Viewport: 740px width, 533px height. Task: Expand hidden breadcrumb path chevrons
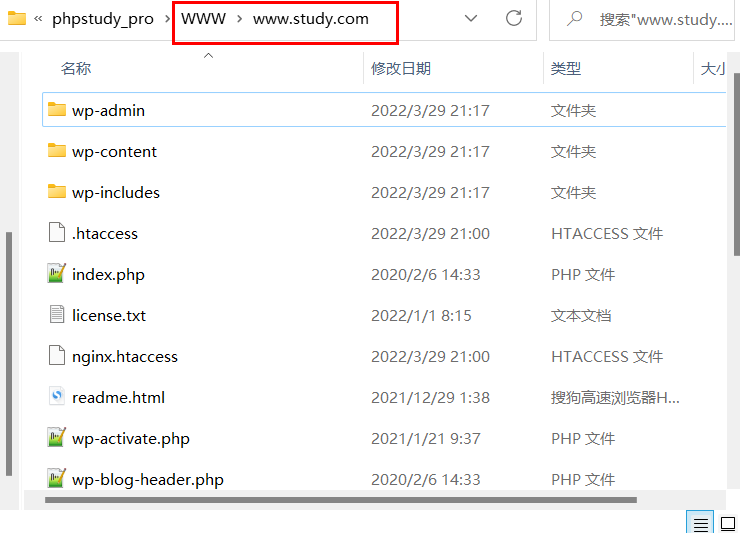38,19
